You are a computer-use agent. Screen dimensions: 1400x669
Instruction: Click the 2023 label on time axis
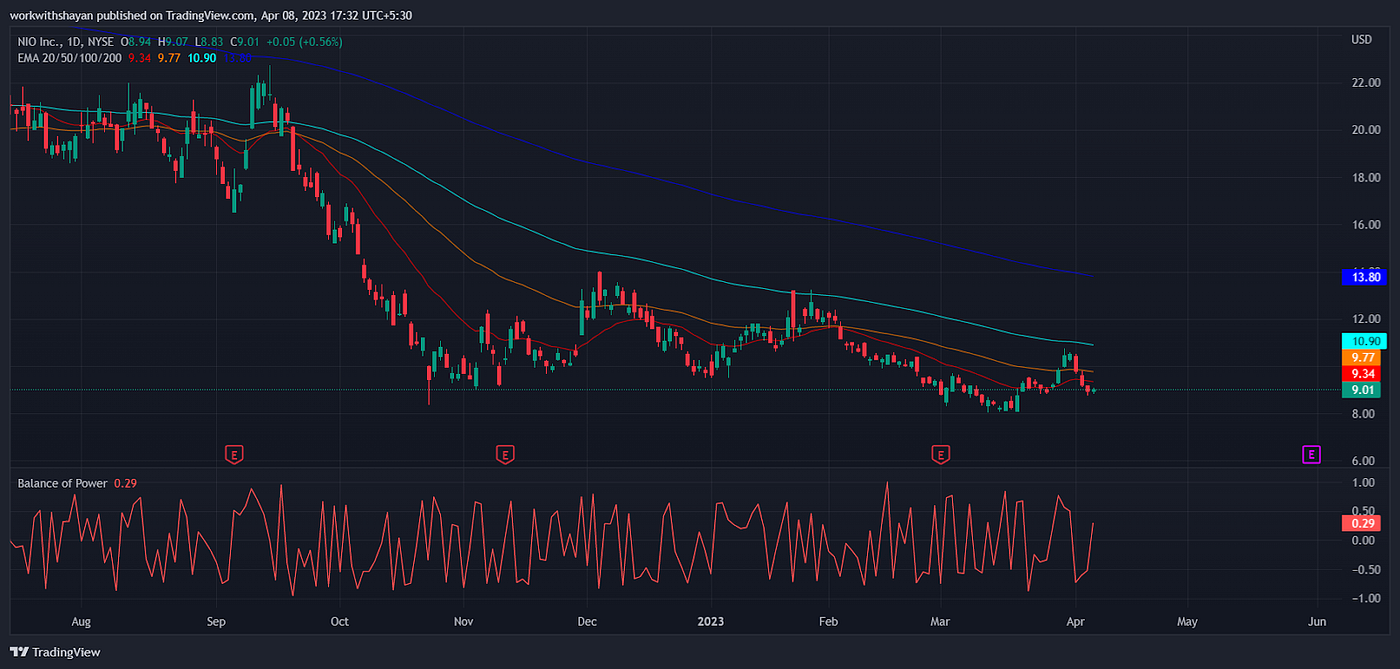tap(710, 622)
